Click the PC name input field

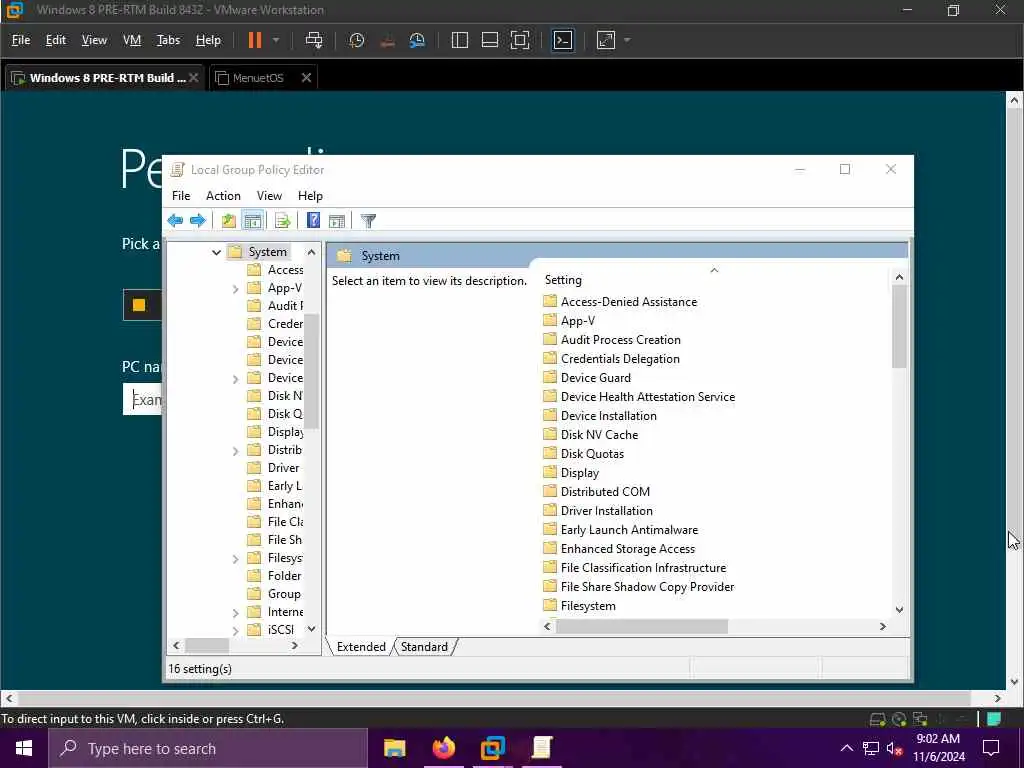[142, 399]
